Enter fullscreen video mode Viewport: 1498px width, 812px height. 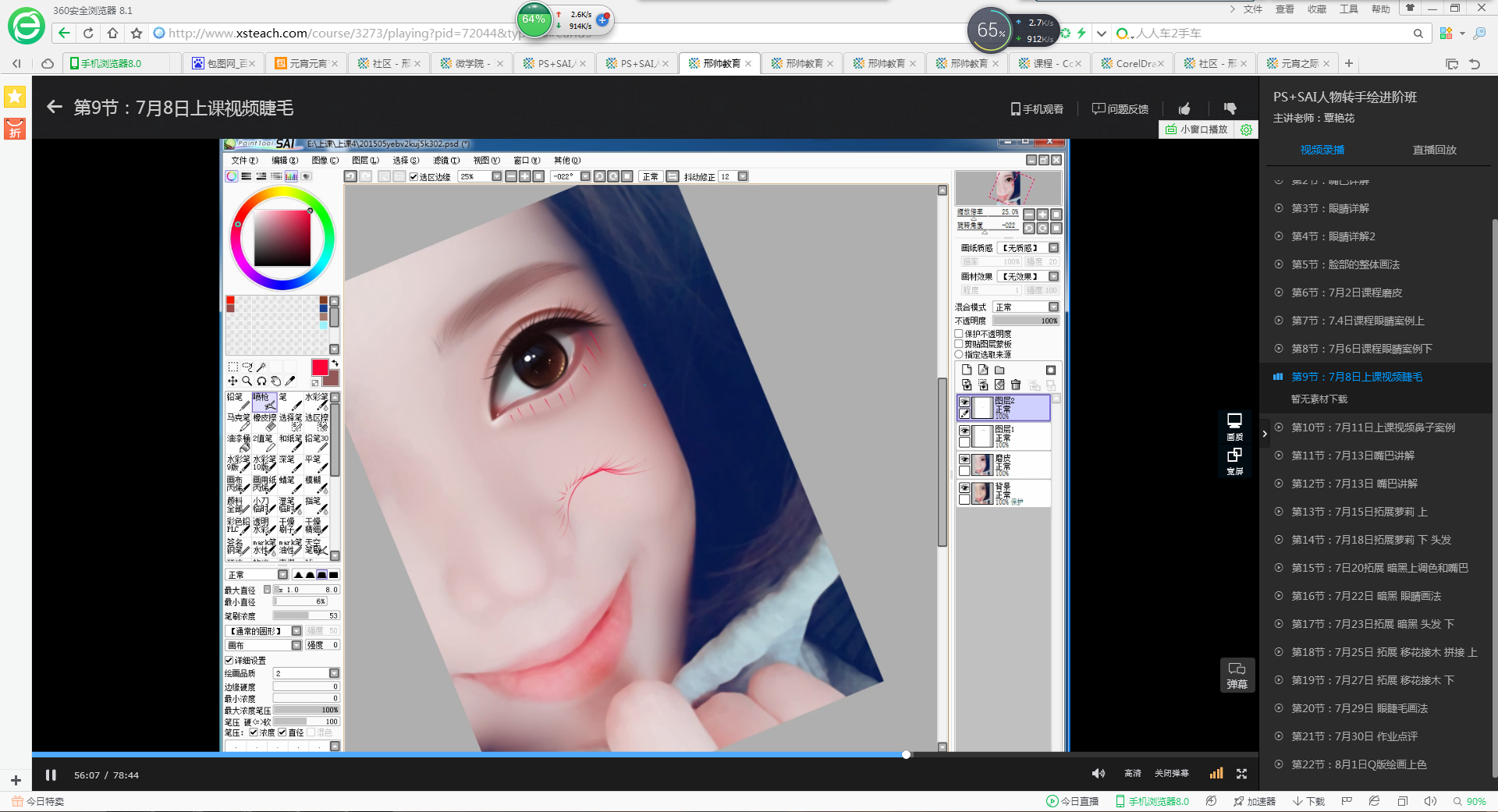pyautogui.click(x=1241, y=774)
